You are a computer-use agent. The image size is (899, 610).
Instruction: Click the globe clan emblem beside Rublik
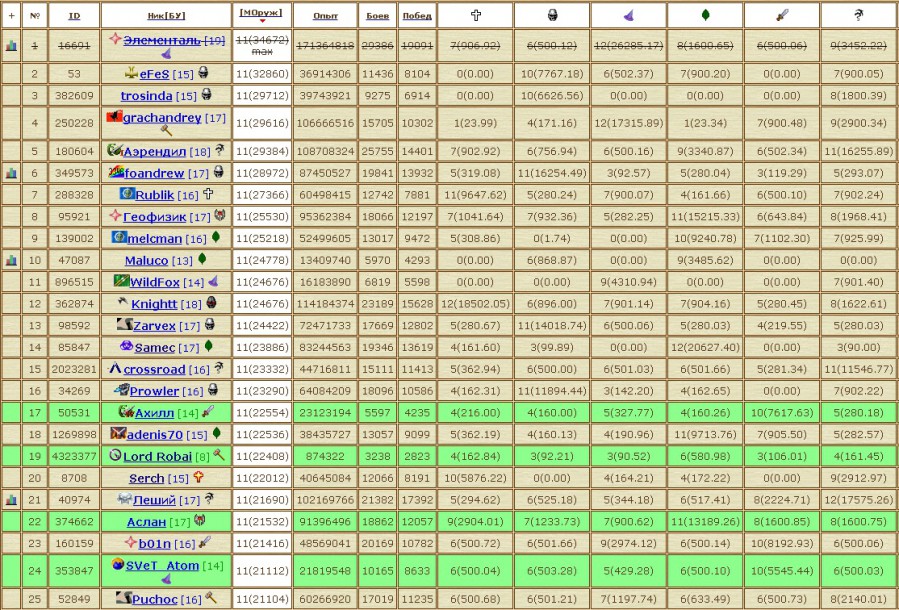coord(127,194)
